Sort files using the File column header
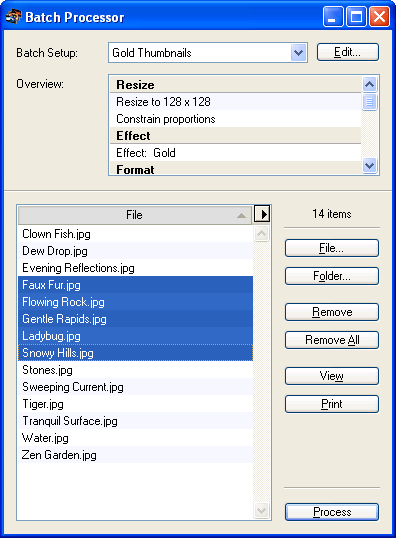The width and height of the screenshot is (396, 538). coord(135,215)
